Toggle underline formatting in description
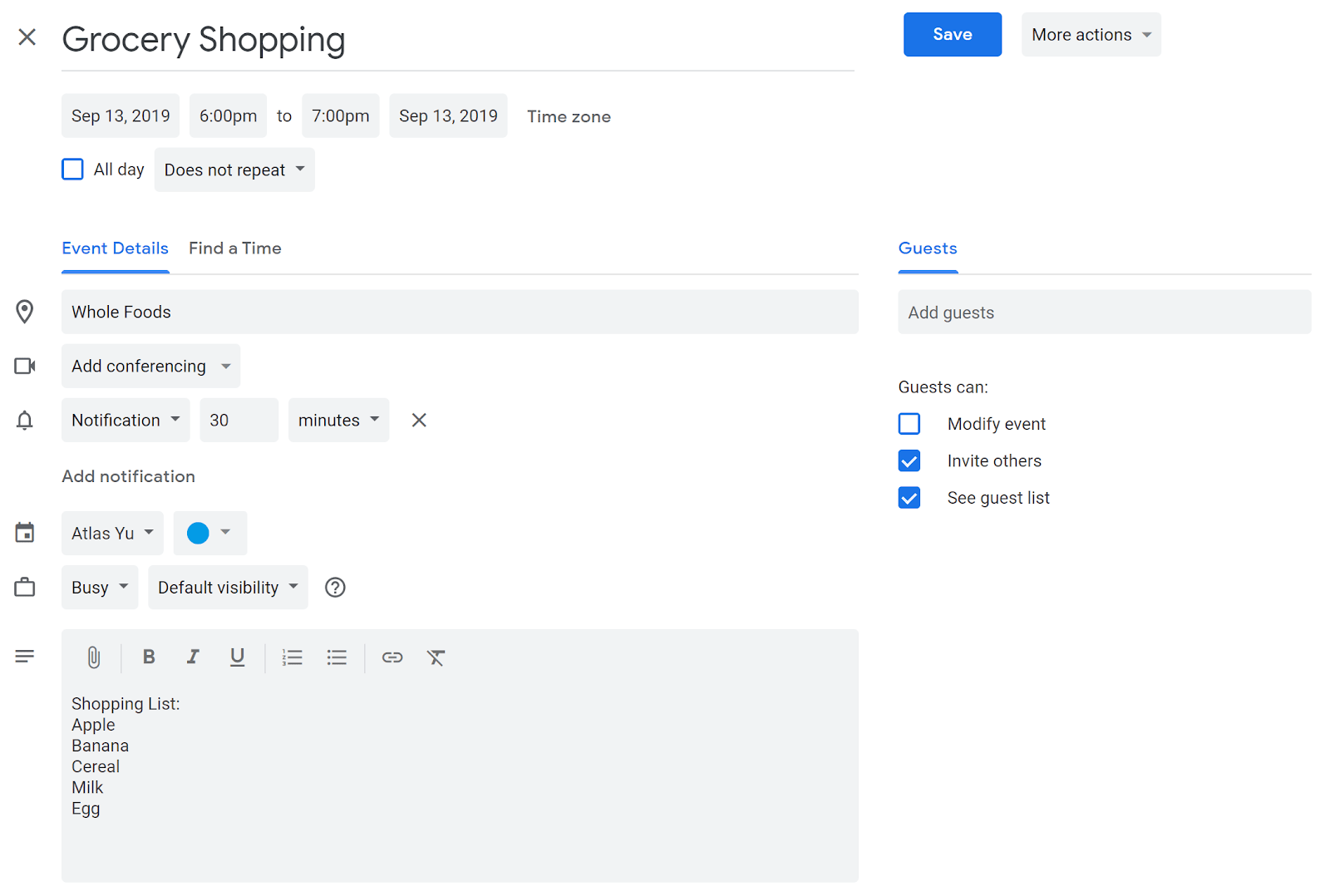This screenshot has width=1330, height=896. pyautogui.click(x=237, y=657)
